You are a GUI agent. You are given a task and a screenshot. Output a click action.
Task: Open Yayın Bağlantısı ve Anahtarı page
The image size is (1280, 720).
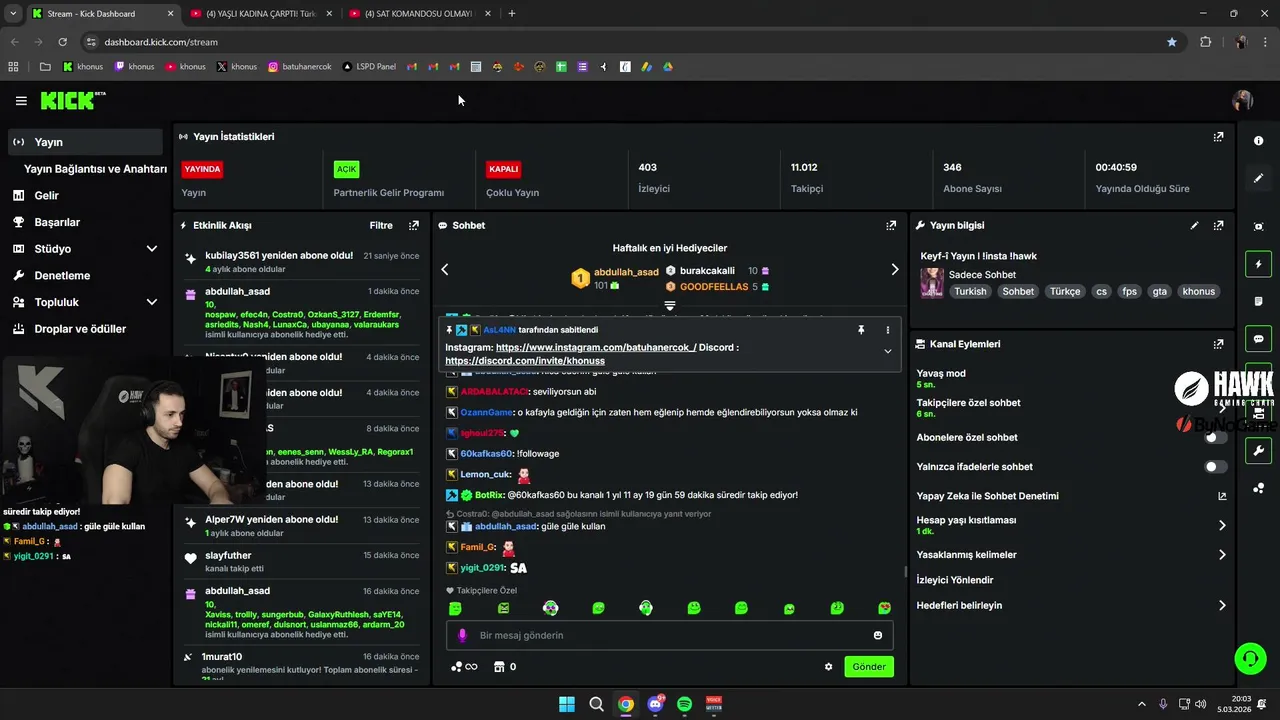[95, 169]
